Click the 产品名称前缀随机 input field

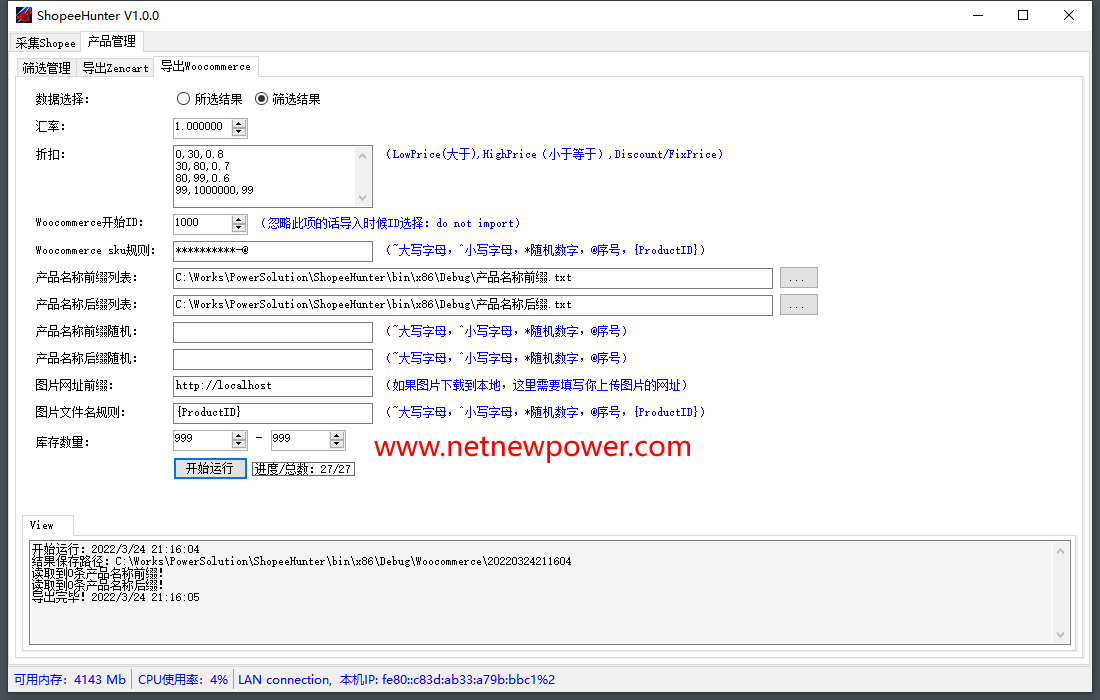point(272,332)
